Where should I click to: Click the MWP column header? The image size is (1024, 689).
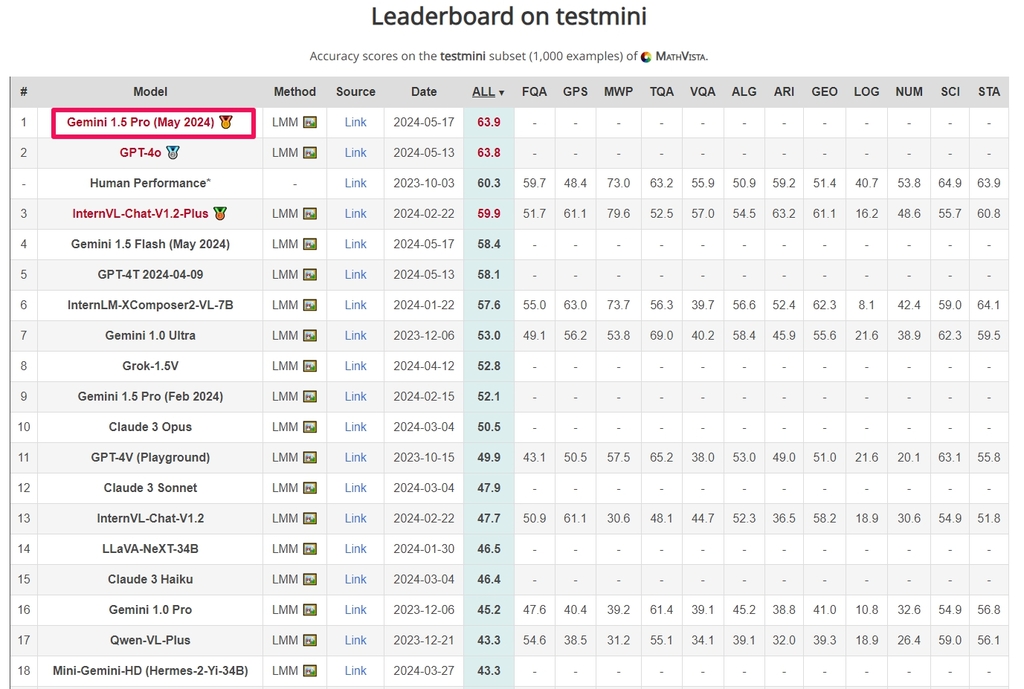tap(618, 91)
